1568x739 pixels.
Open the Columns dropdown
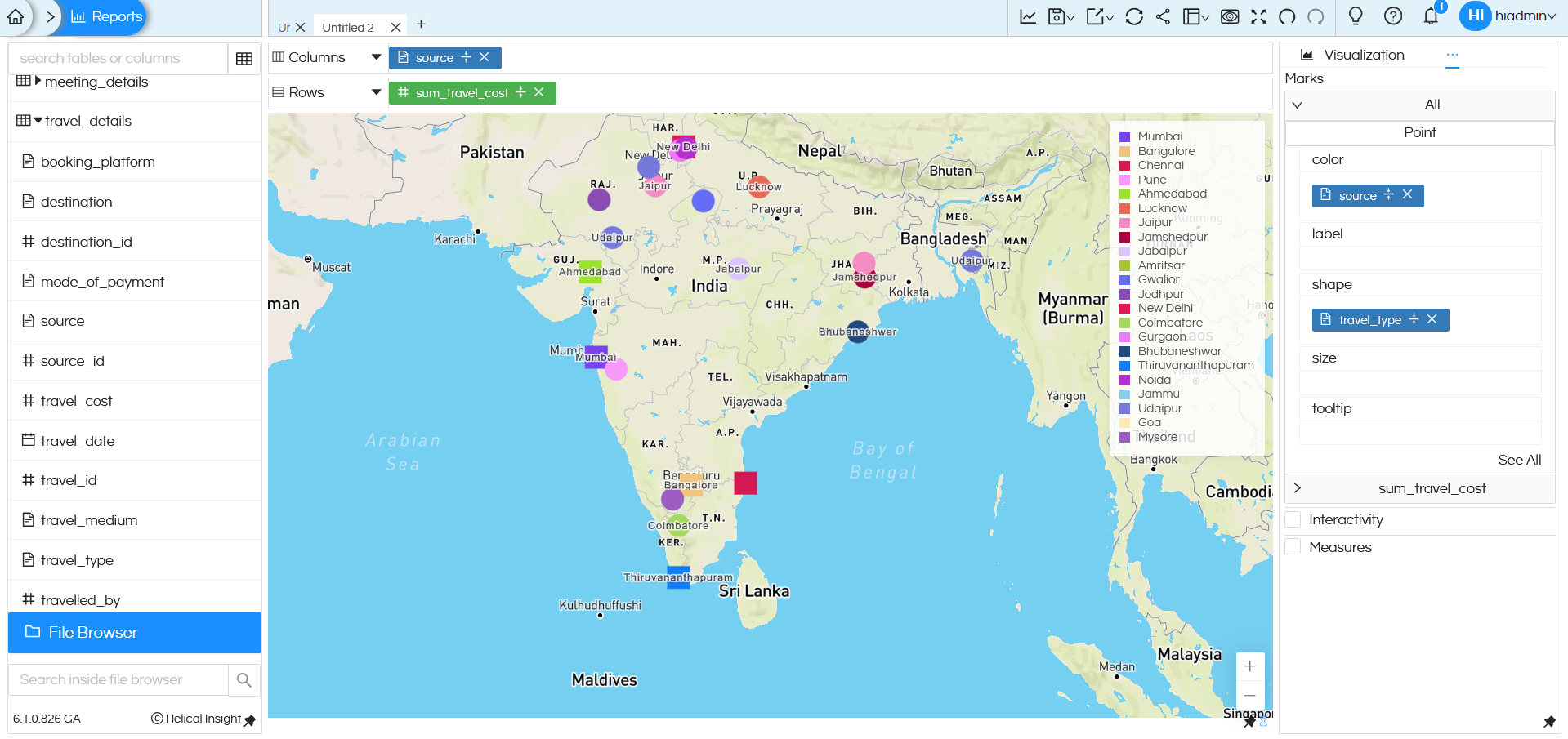point(376,57)
